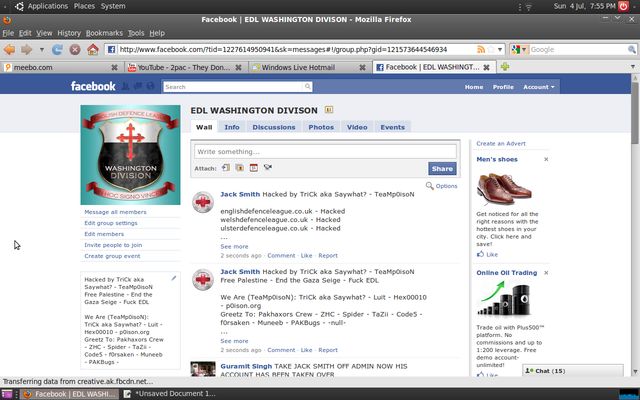Open a new tab with the plus icon
The image size is (640, 400).
click(x=506, y=67)
